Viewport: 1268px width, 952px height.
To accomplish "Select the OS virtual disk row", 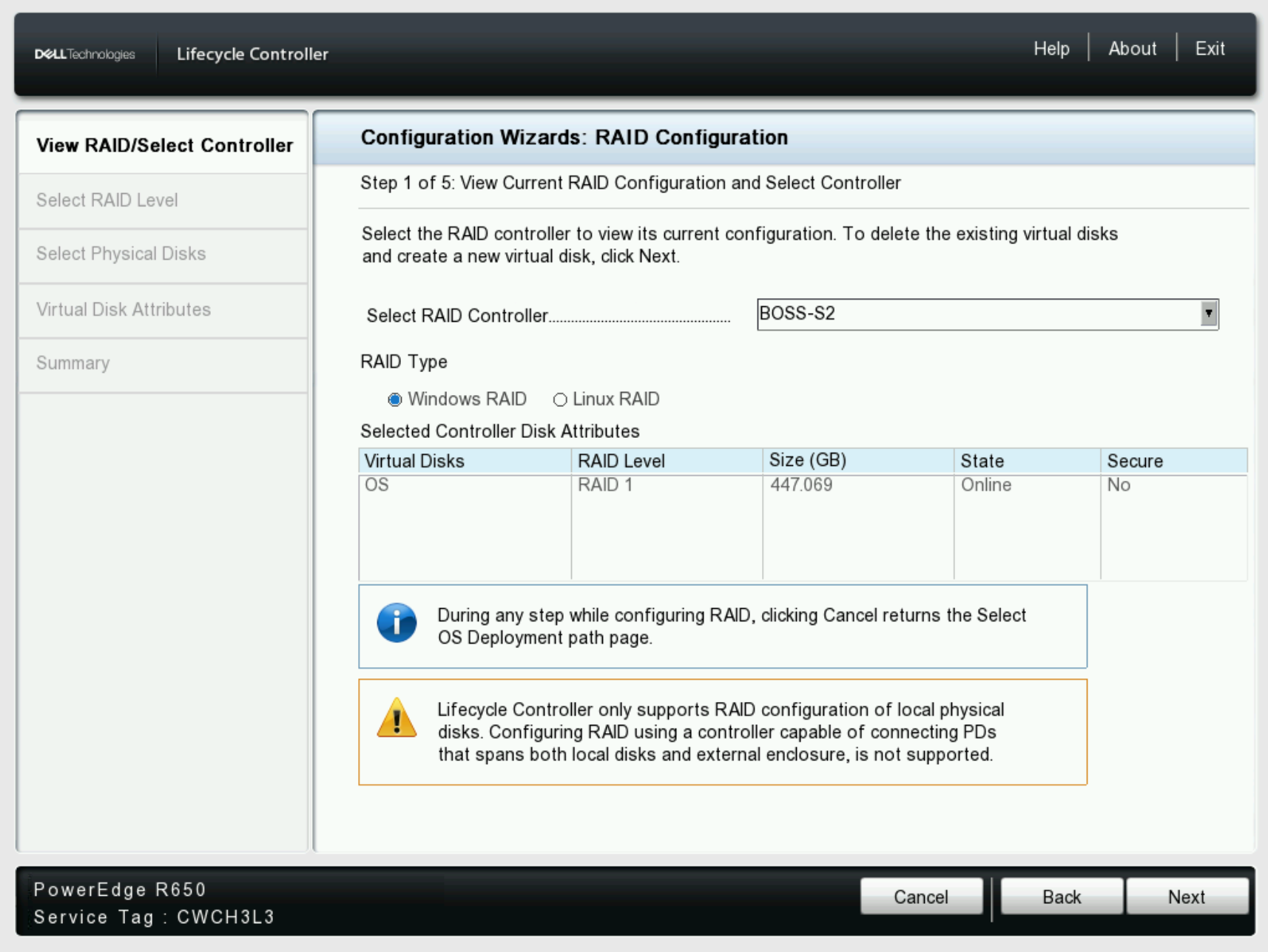I will pyautogui.click(x=464, y=485).
